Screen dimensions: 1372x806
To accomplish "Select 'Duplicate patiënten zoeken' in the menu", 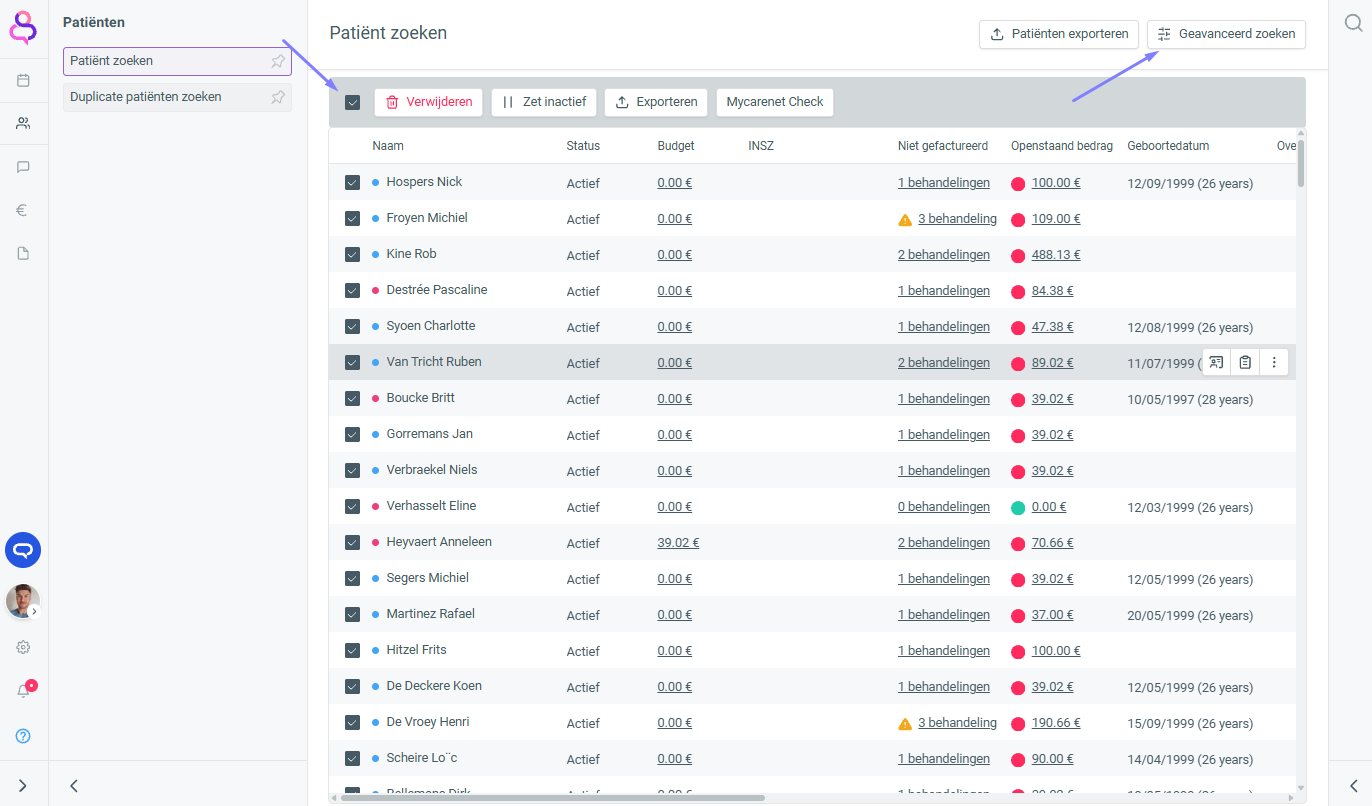I will click(146, 97).
